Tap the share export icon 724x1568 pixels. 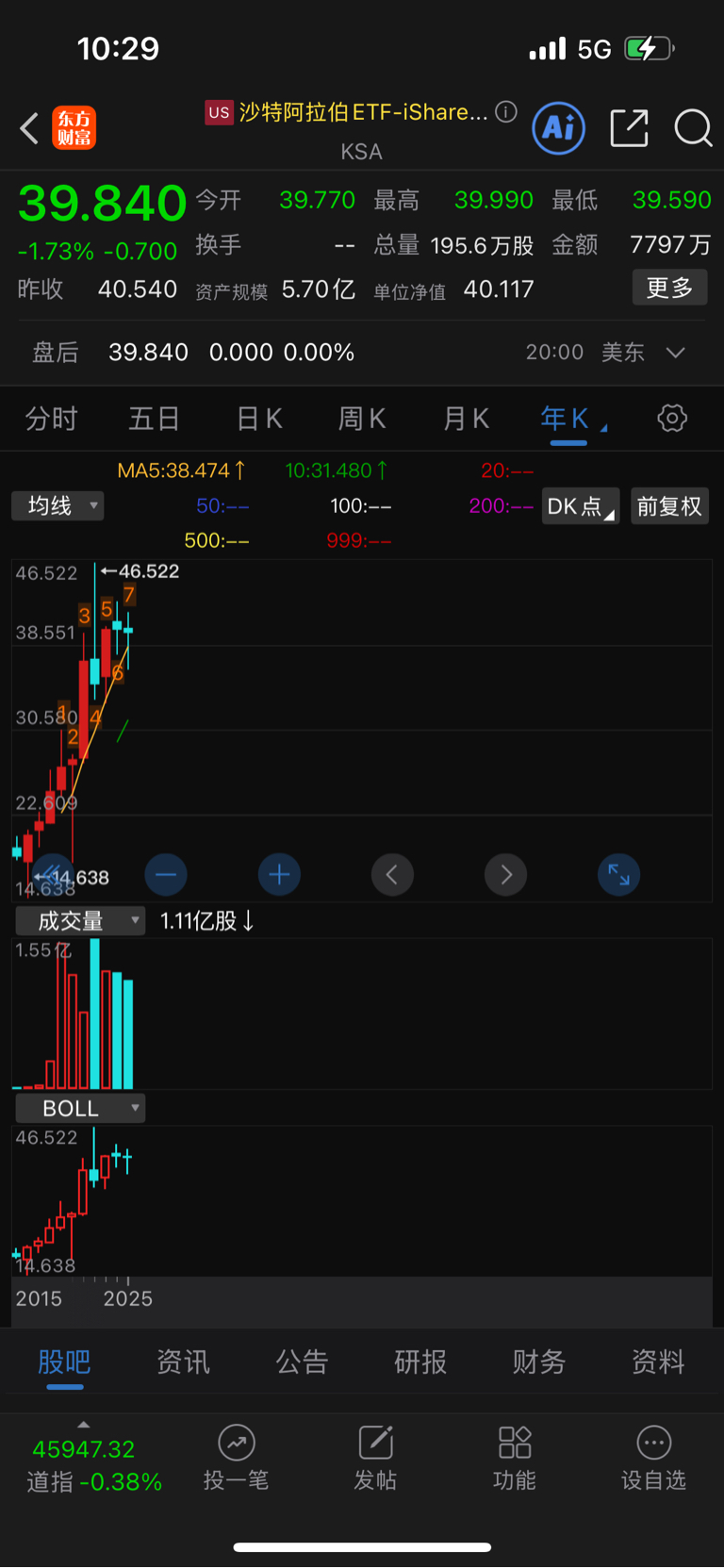(x=629, y=128)
